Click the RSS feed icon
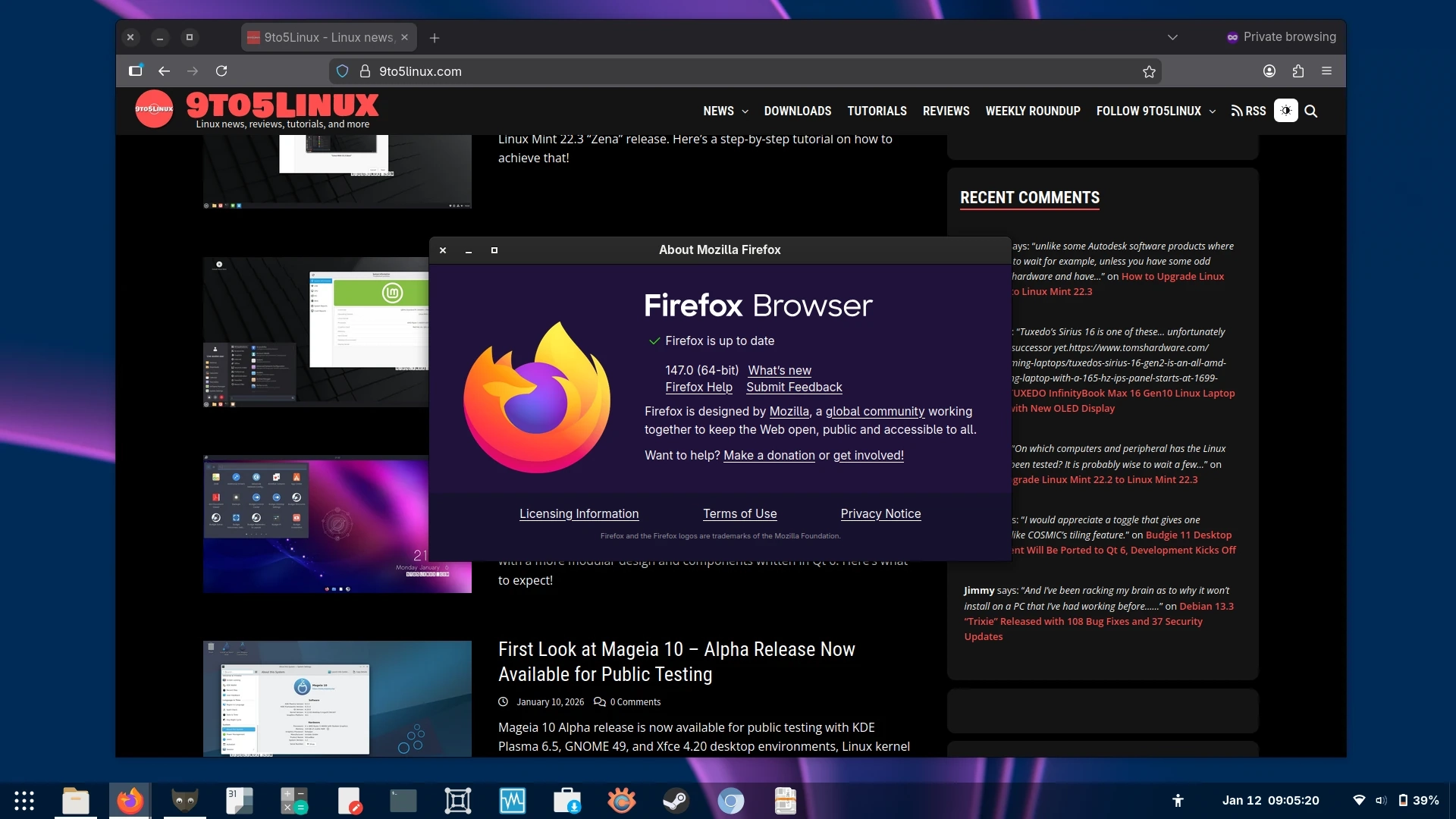Image resolution: width=1456 pixels, height=819 pixels. coord(1238,111)
